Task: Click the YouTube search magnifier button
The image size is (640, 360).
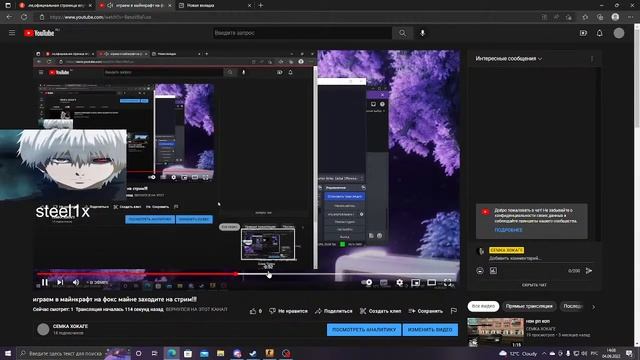Action: (402, 33)
